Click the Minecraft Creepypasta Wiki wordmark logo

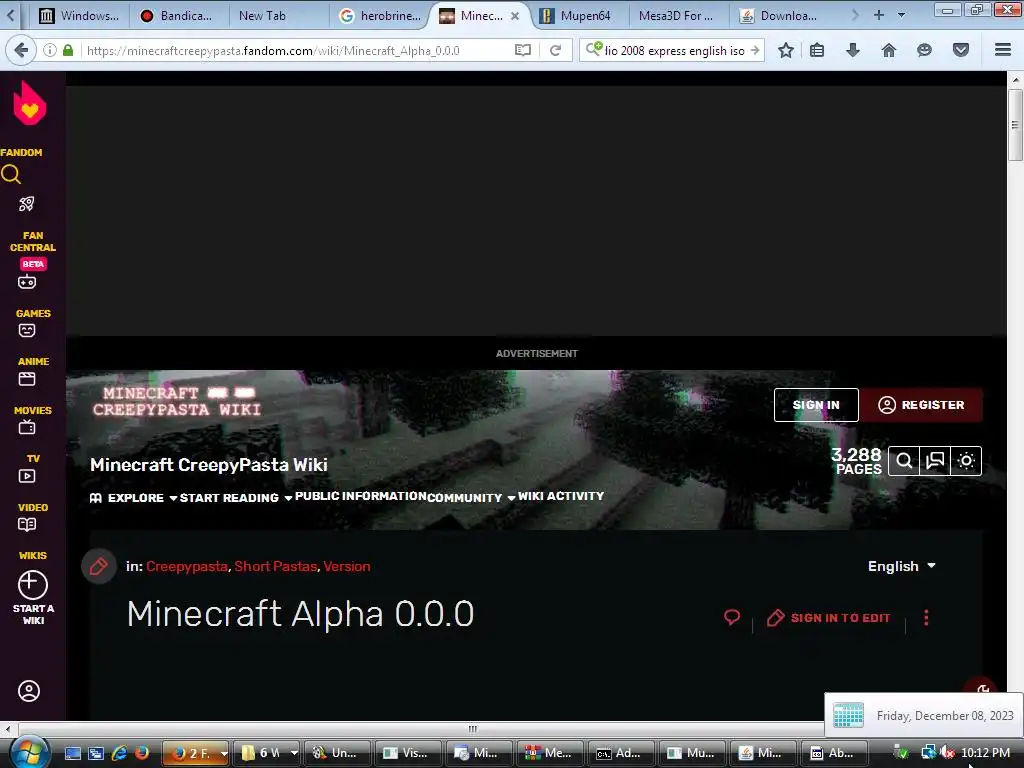pyautogui.click(x=176, y=401)
